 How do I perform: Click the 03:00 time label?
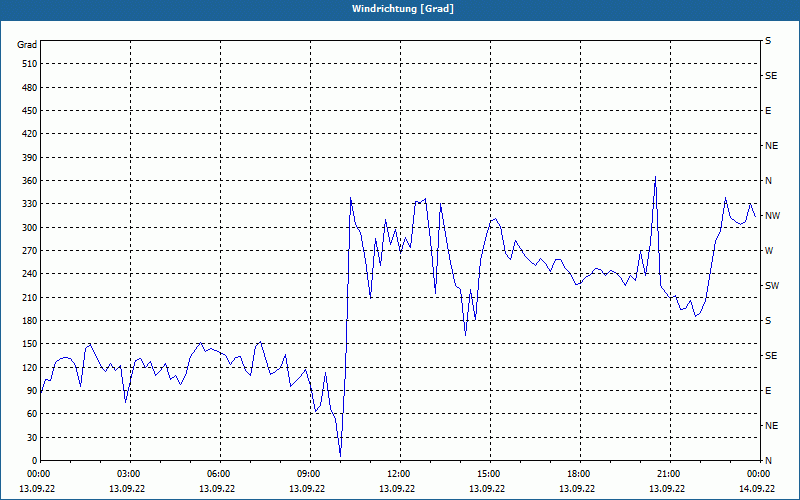tap(128, 473)
